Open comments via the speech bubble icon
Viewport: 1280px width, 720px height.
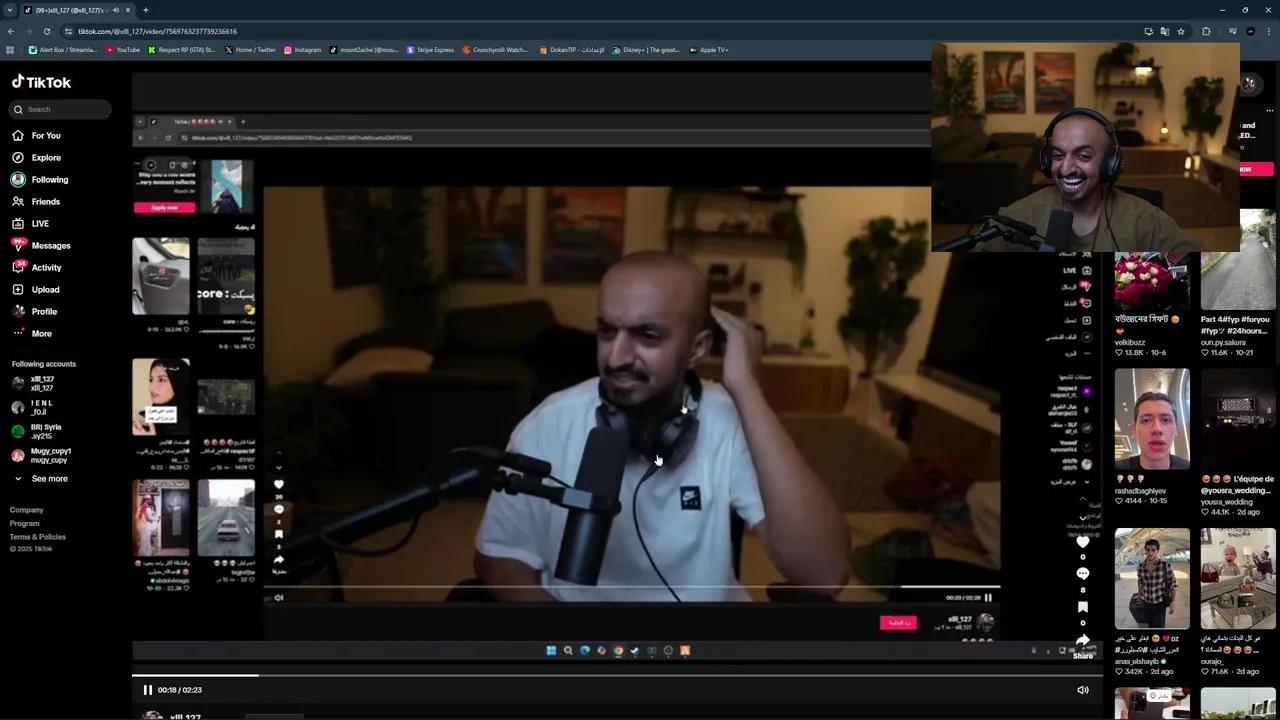pos(1083,573)
